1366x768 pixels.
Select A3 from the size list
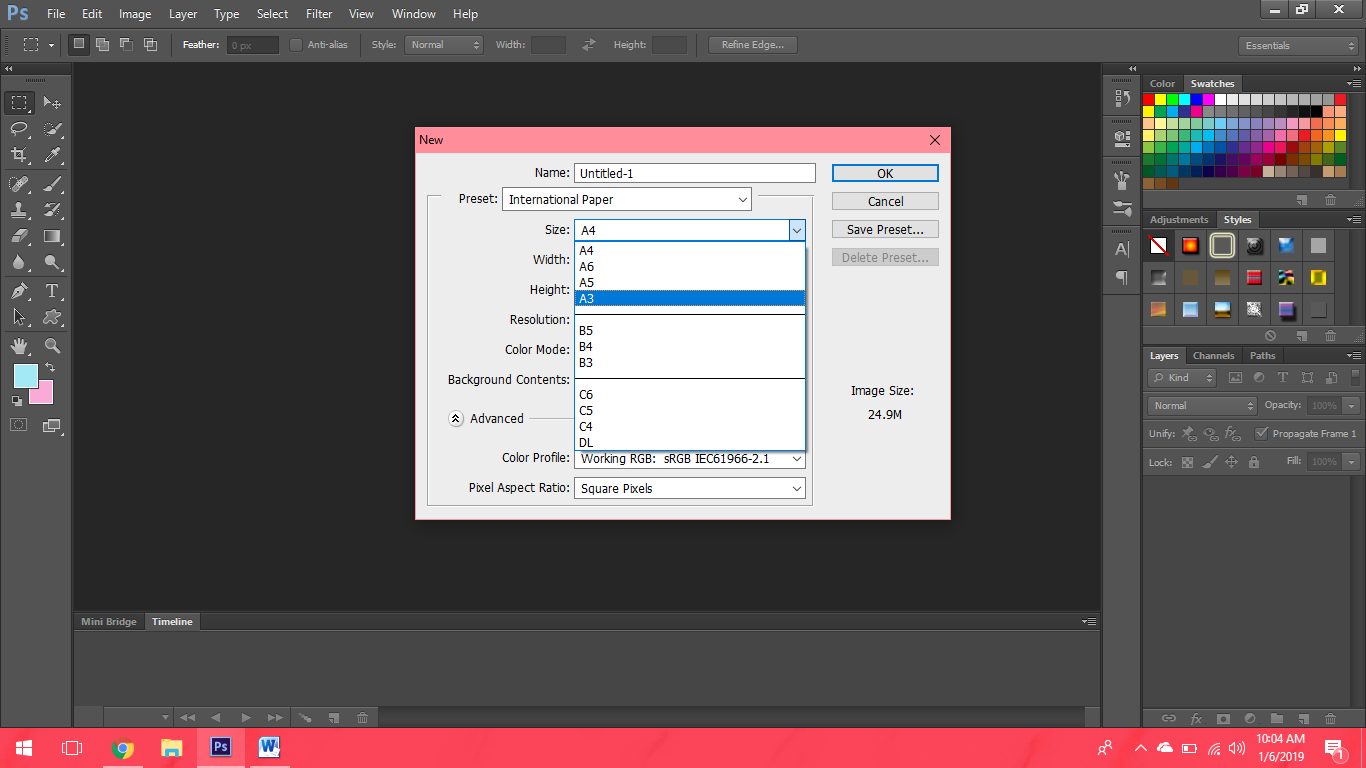[x=689, y=298]
